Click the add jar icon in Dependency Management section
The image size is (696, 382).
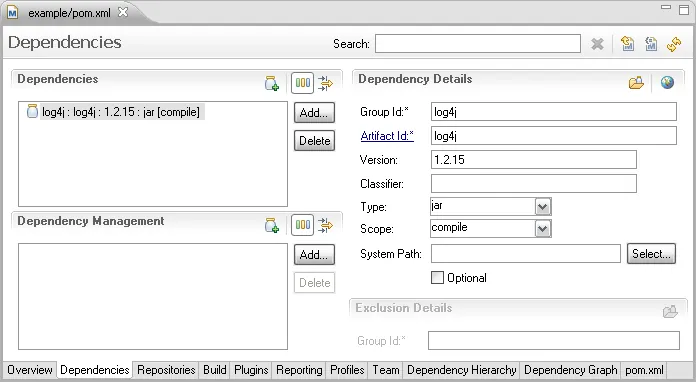(x=271, y=225)
